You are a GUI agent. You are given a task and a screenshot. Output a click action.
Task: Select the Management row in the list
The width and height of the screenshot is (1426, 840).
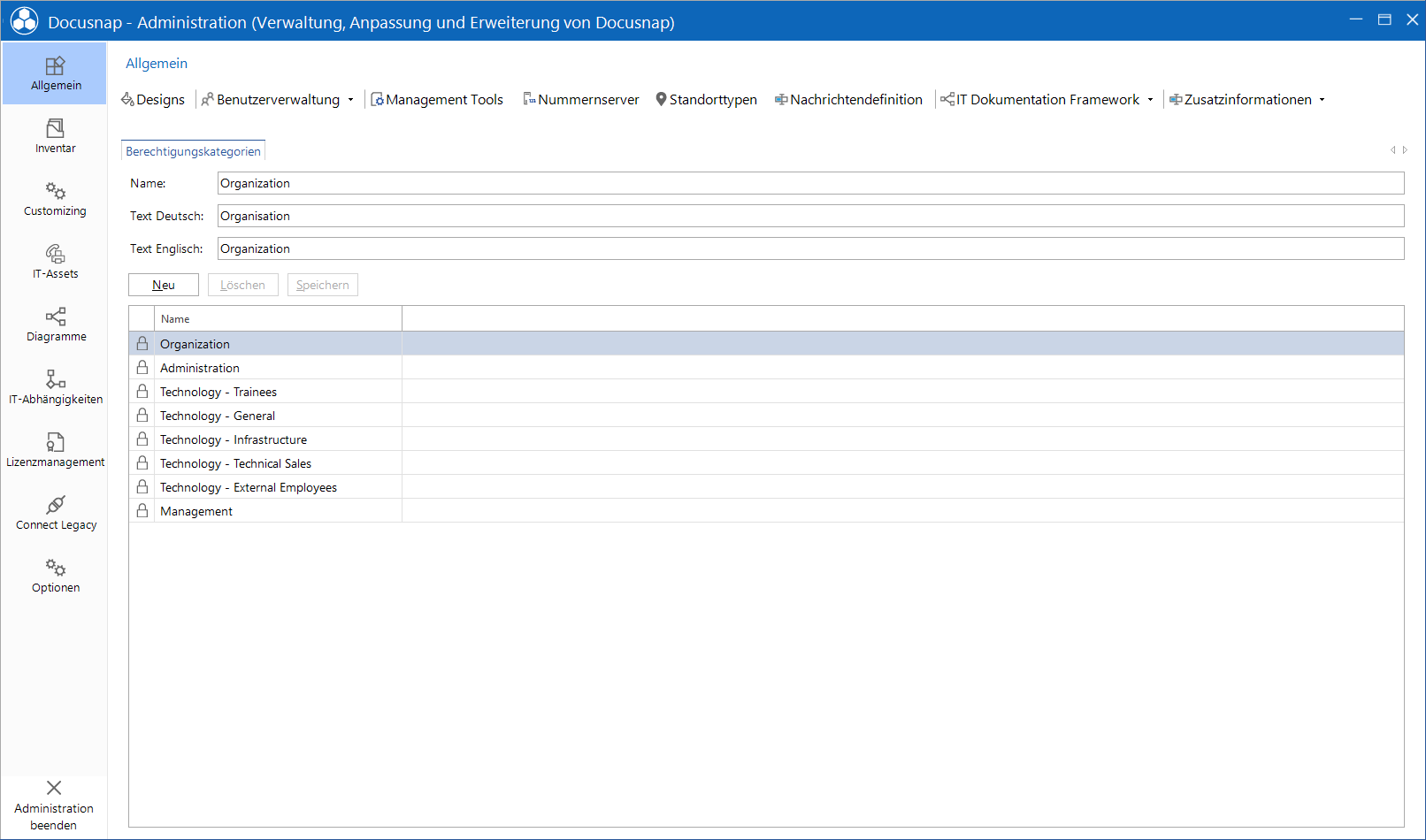pos(766,511)
